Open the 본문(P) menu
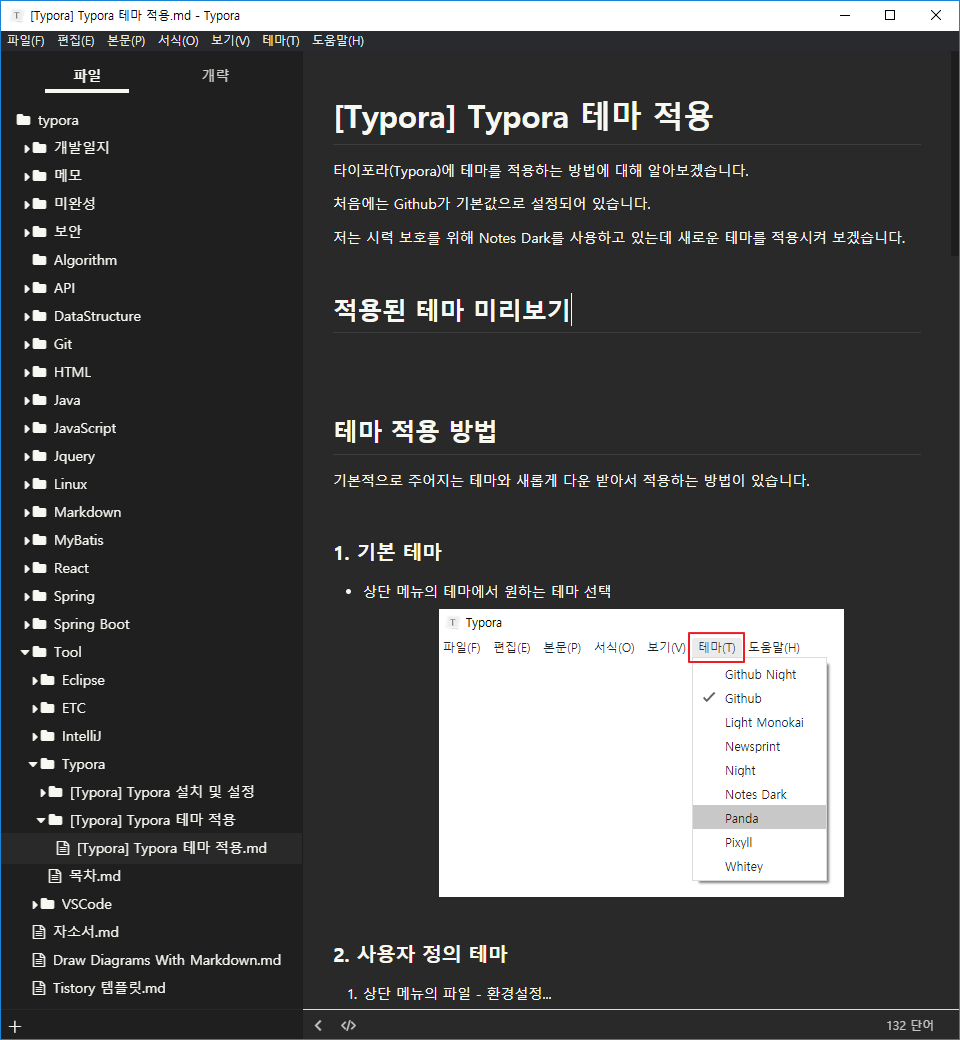 coord(126,40)
